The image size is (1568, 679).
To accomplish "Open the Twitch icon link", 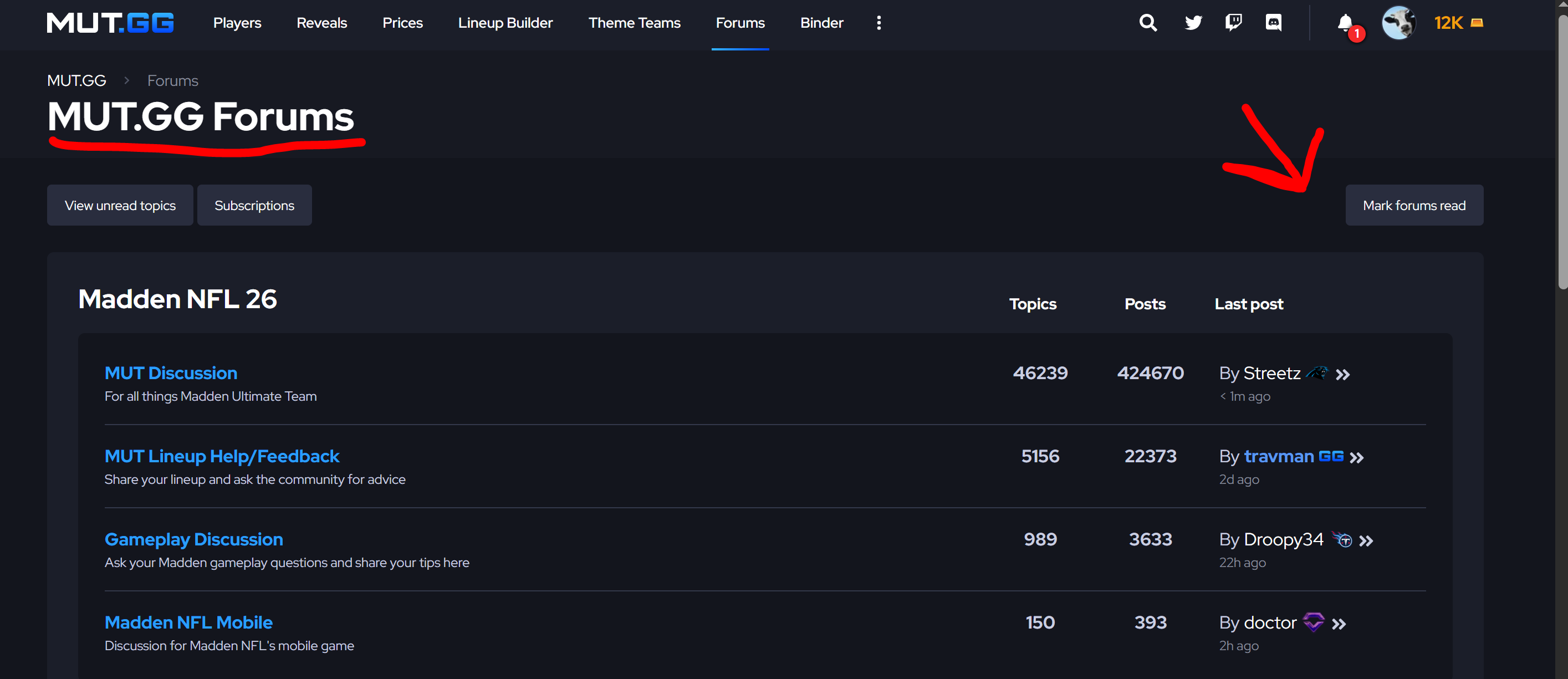I will click(1233, 23).
